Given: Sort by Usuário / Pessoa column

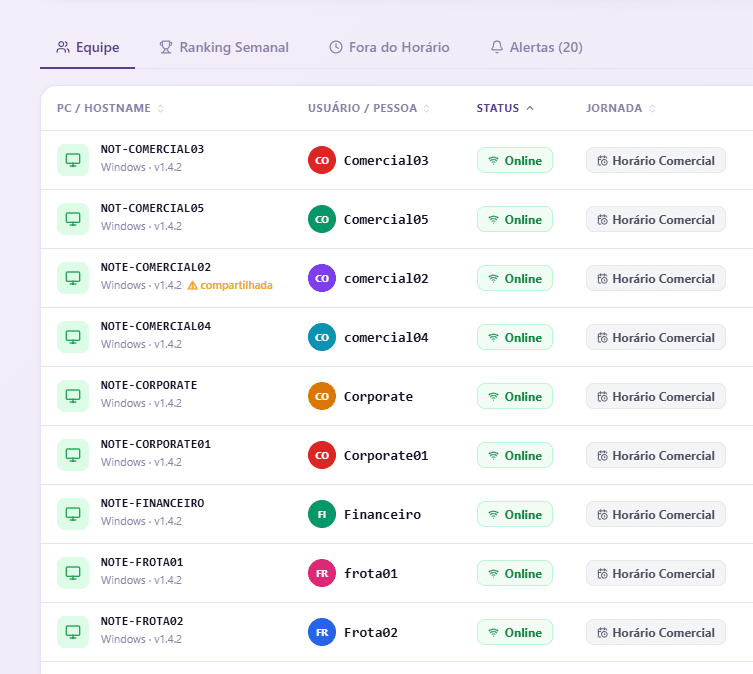Looking at the screenshot, I should coord(368,108).
